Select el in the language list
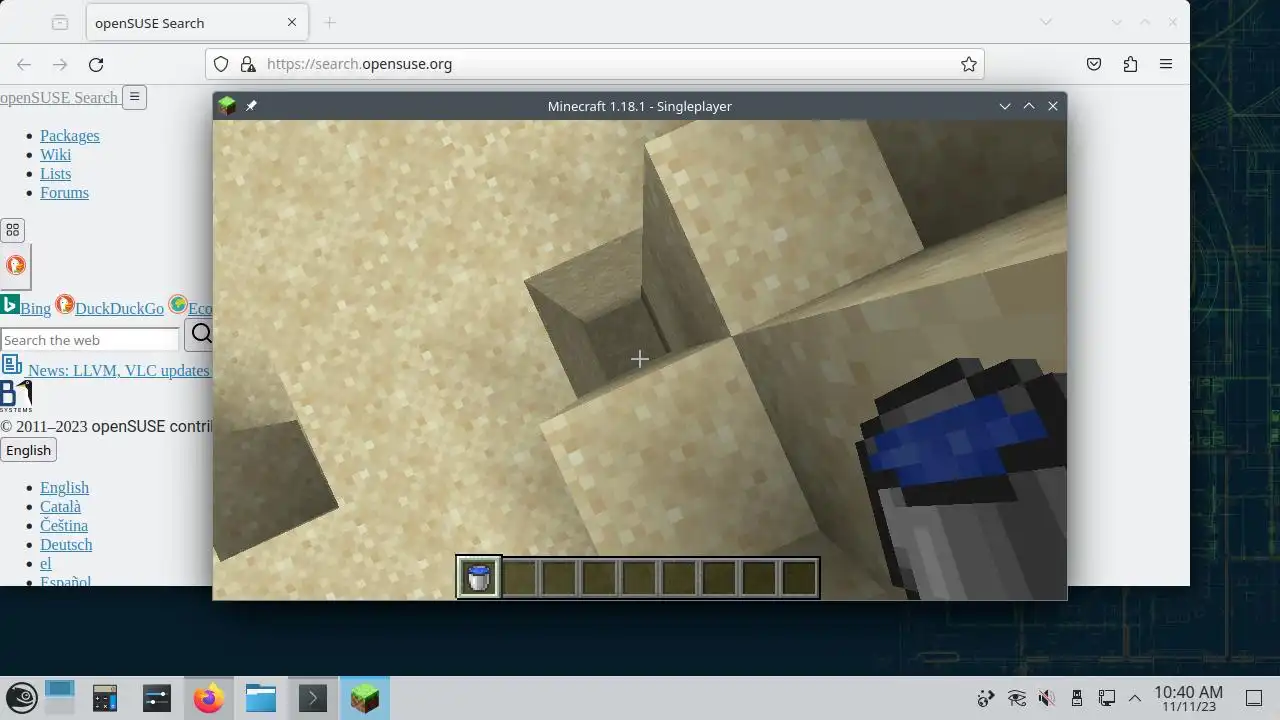This screenshot has width=1280, height=720. [x=45, y=564]
